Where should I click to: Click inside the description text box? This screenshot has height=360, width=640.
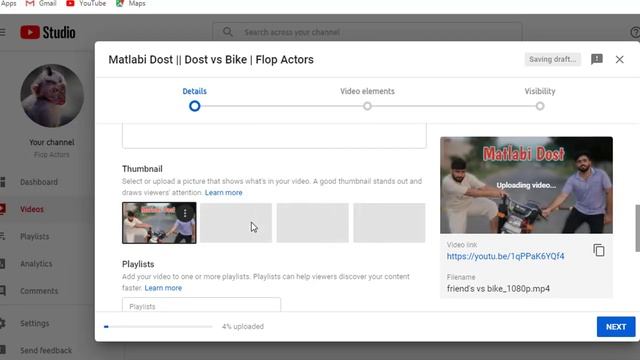[274, 136]
